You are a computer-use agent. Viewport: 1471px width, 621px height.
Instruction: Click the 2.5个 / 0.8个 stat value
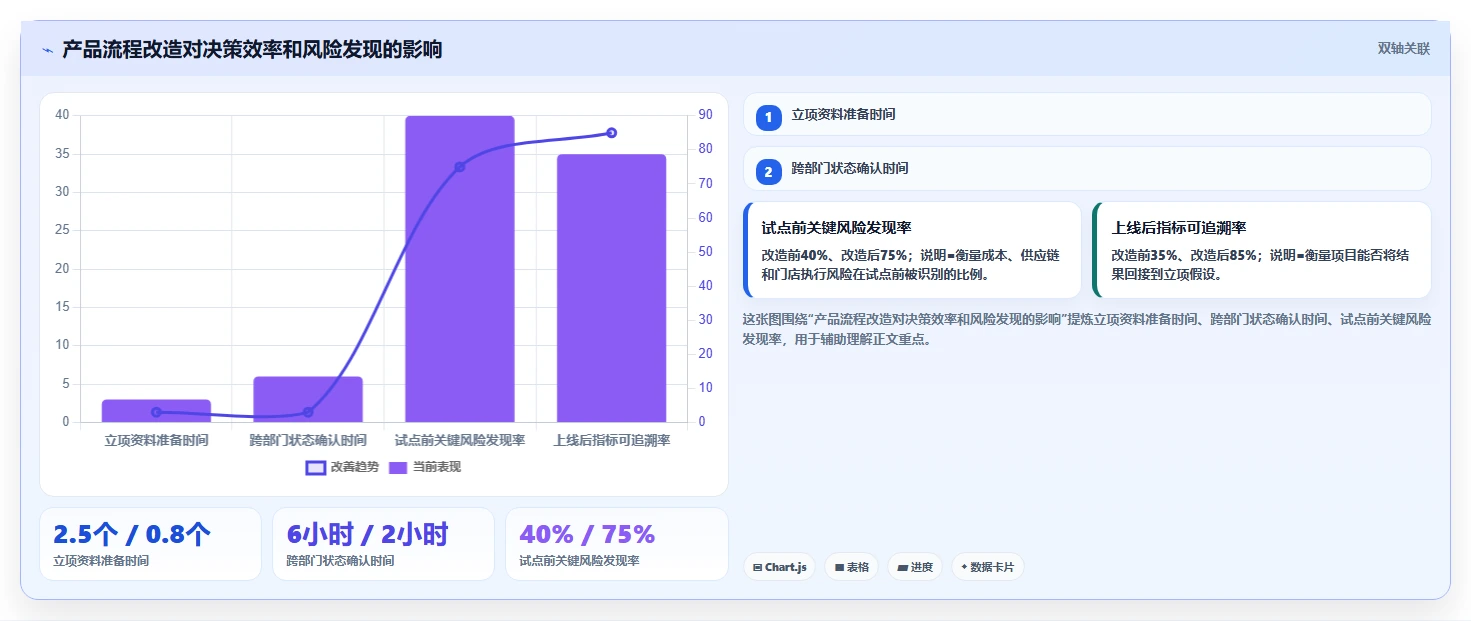[x=132, y=535]
